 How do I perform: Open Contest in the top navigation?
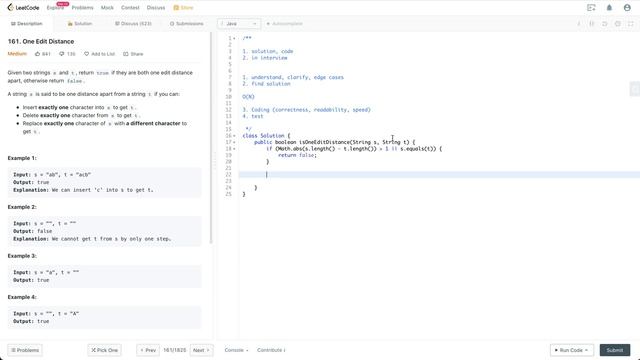click(x=130, y=8)
